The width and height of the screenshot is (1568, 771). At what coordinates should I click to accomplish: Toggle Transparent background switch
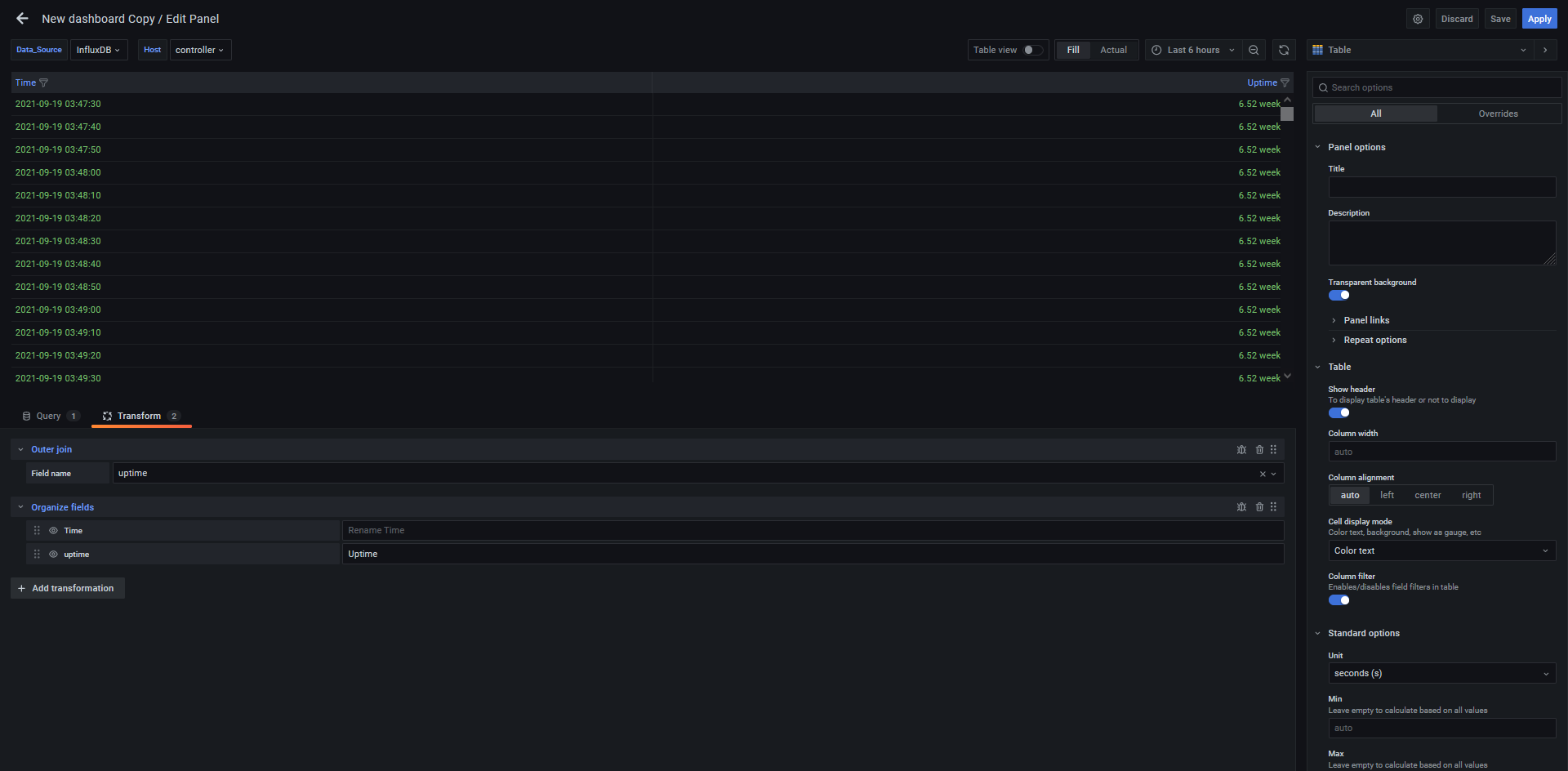[x=1339, y=296]
